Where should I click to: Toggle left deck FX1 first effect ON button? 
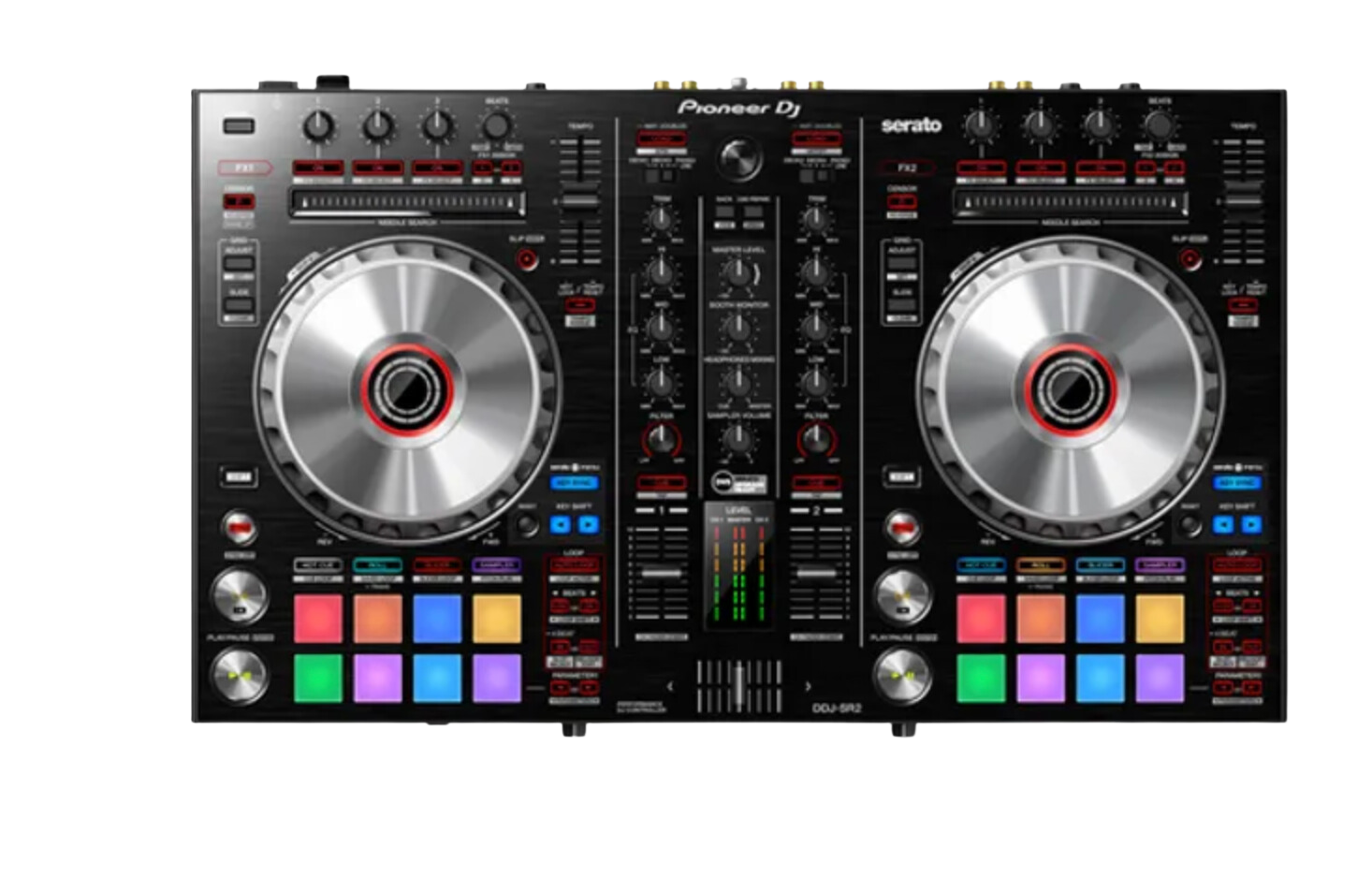tap(318, 168)
